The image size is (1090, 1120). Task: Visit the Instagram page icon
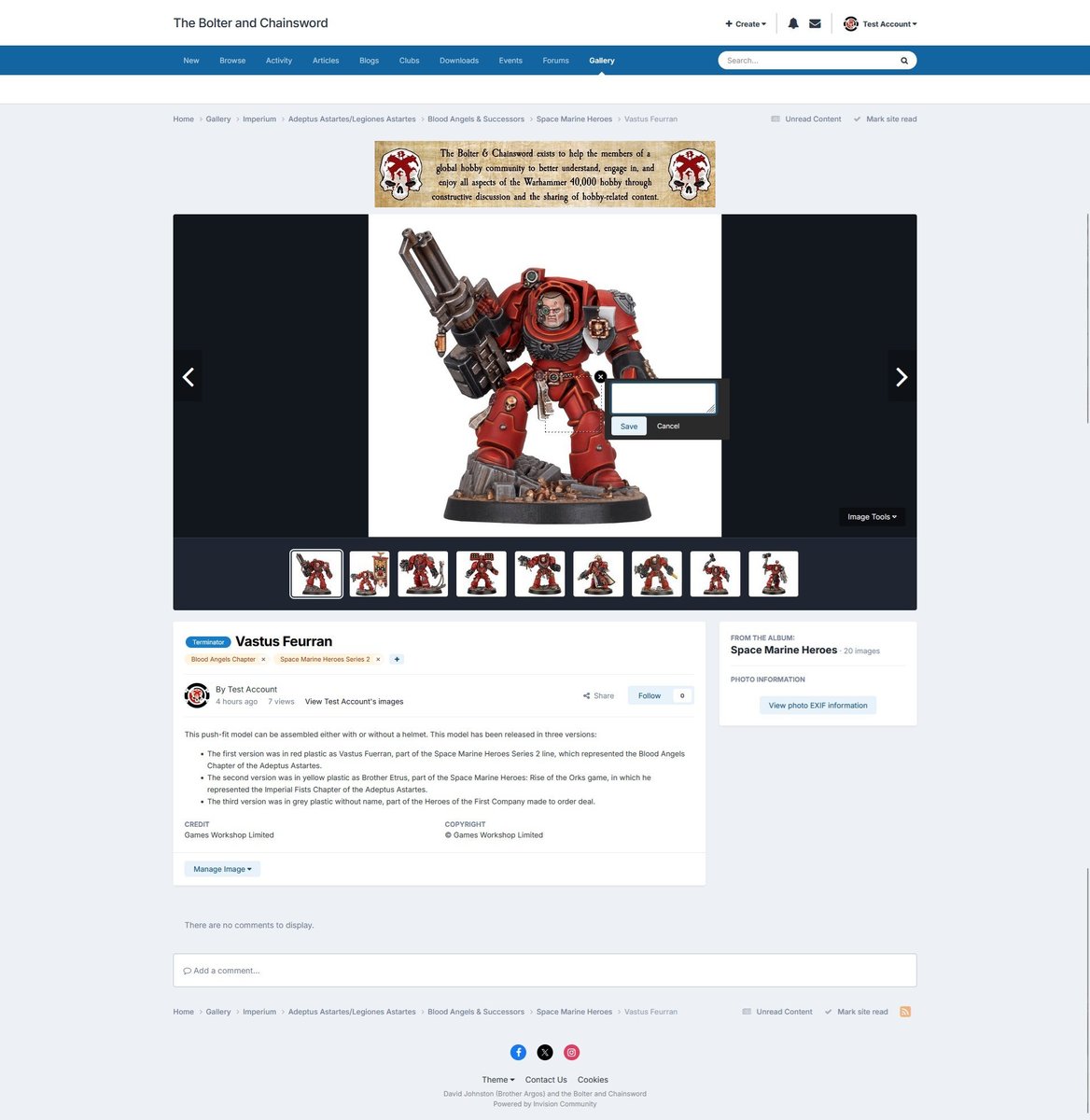(572, 1052)
